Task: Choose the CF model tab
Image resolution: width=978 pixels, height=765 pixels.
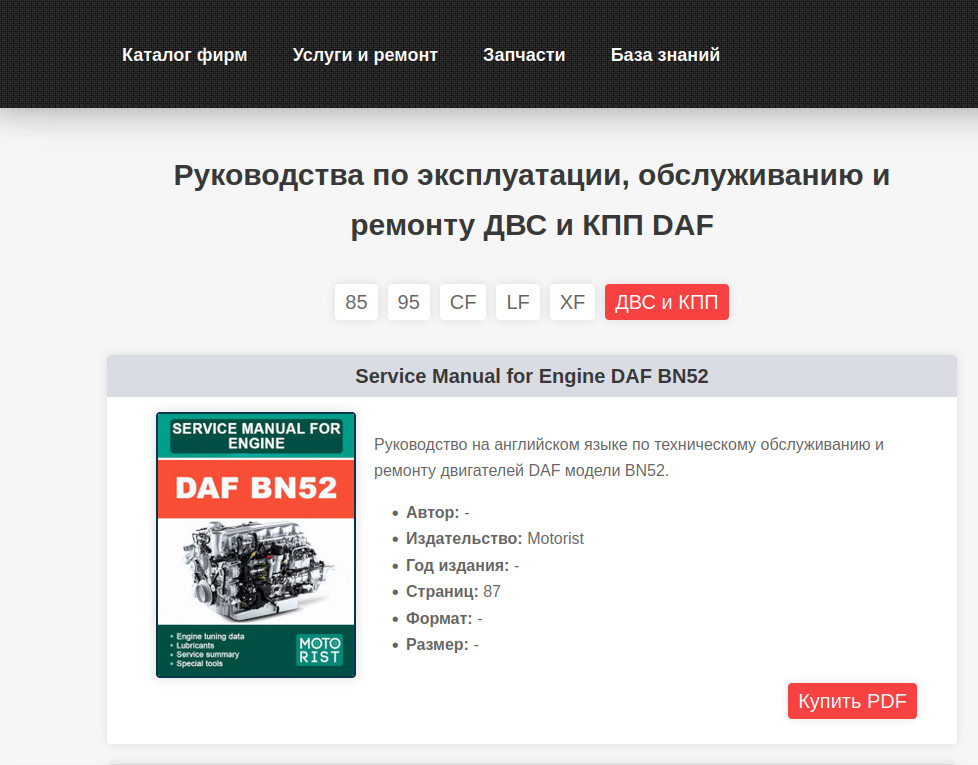Action: [x=463, y=302]
